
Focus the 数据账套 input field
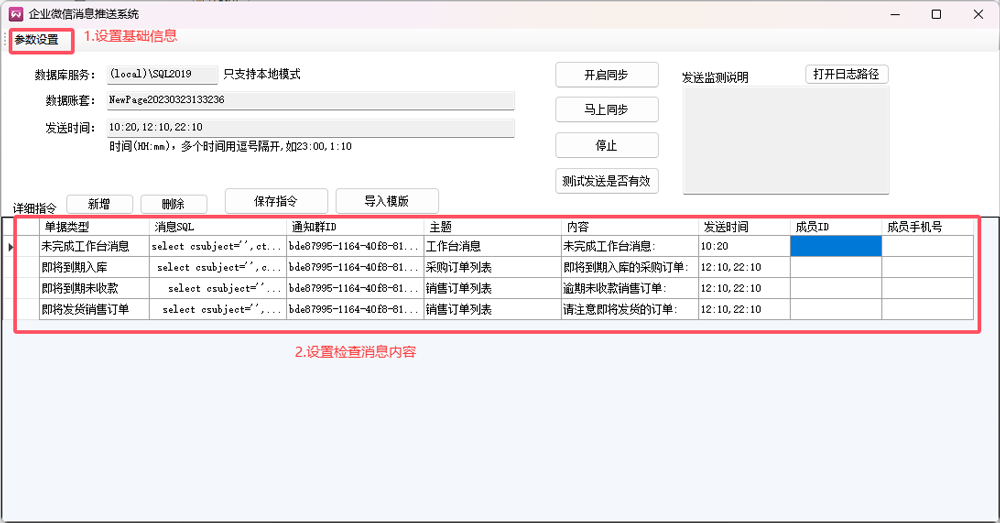tap(311, 100)
